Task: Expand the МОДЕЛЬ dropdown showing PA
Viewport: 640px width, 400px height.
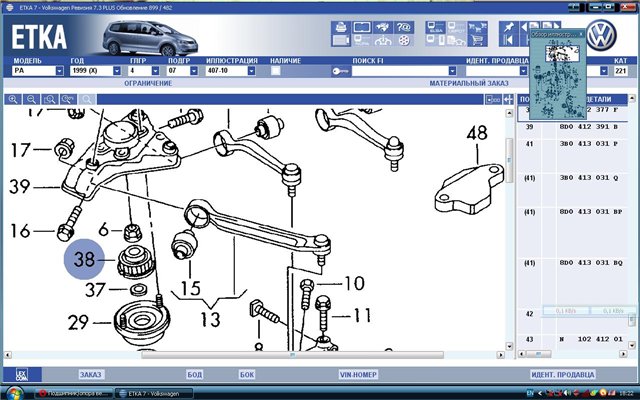Action: [x=60, y=71]
